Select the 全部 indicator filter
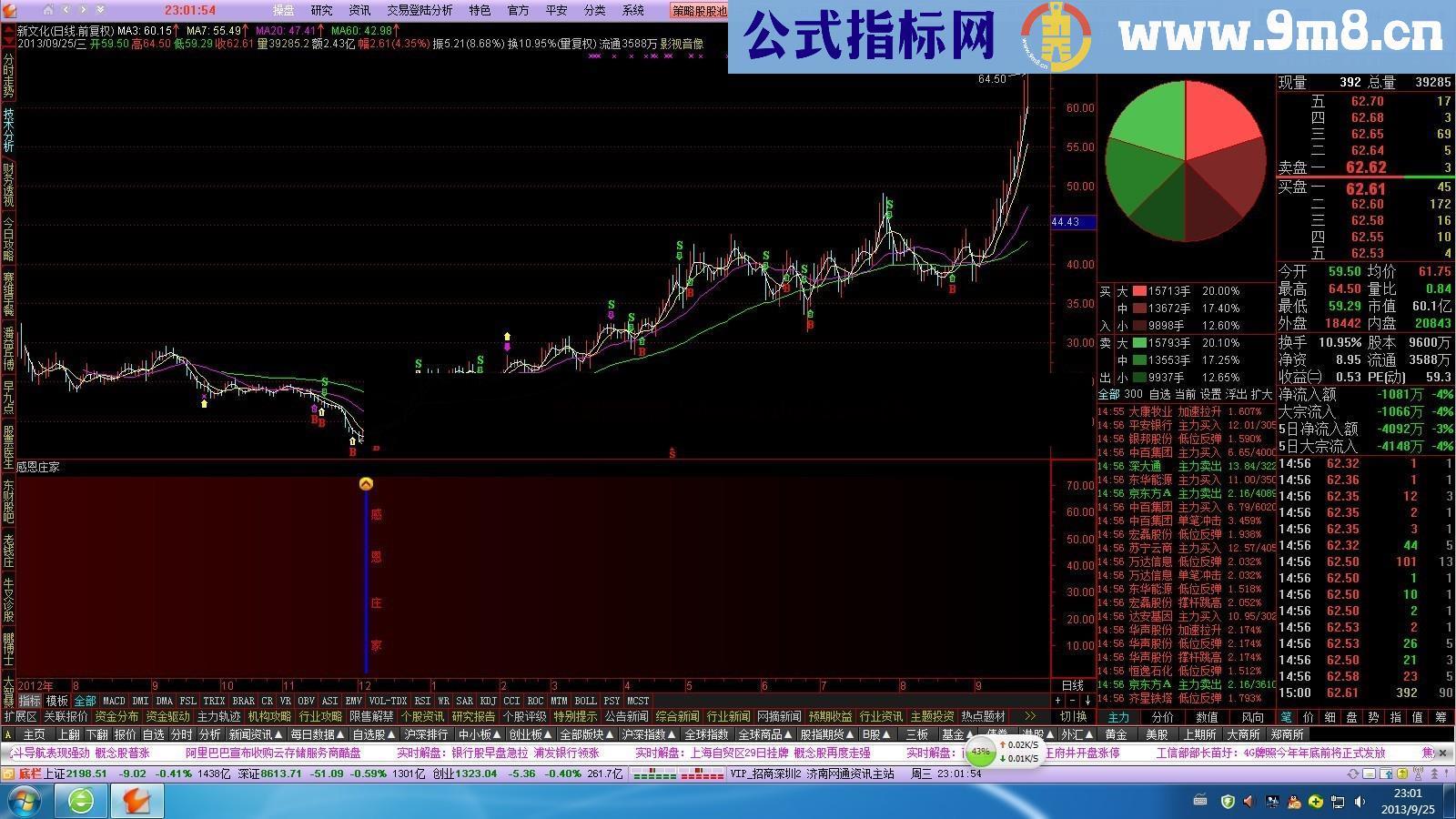 pyautogui.click(x=85, y=701)
